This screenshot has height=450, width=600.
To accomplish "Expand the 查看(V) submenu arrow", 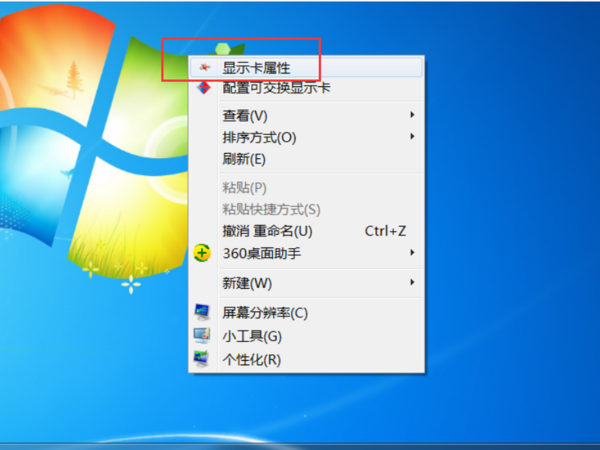I will pyautogui.click(x=412, y=115).
